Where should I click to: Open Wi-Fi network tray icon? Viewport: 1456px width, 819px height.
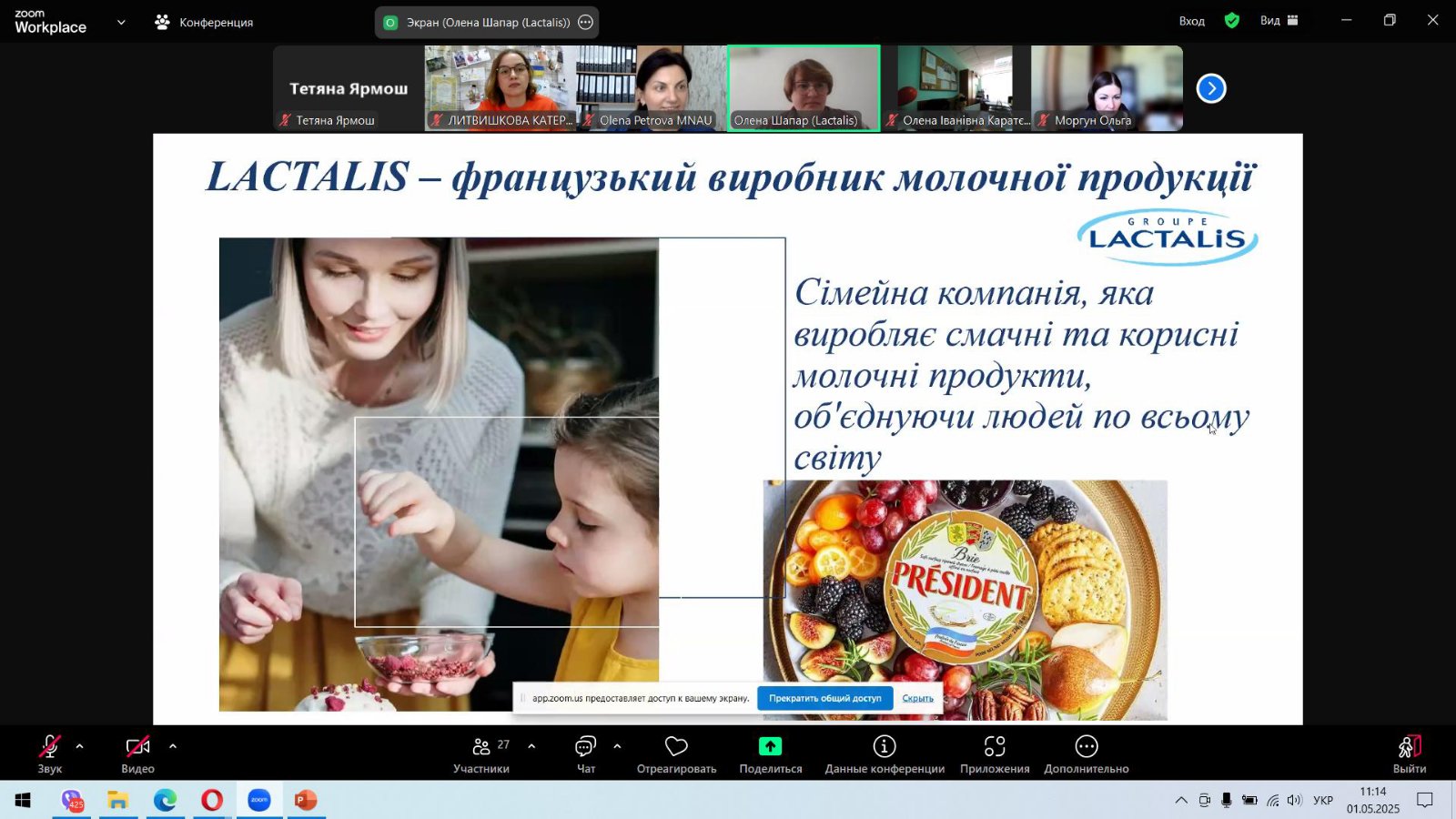(x=1273, y=801)
